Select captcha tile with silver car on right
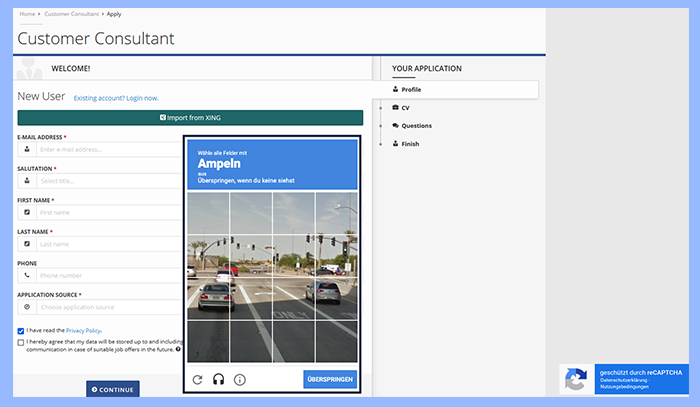Screen dimensions: 700x407 click(337, 299)
